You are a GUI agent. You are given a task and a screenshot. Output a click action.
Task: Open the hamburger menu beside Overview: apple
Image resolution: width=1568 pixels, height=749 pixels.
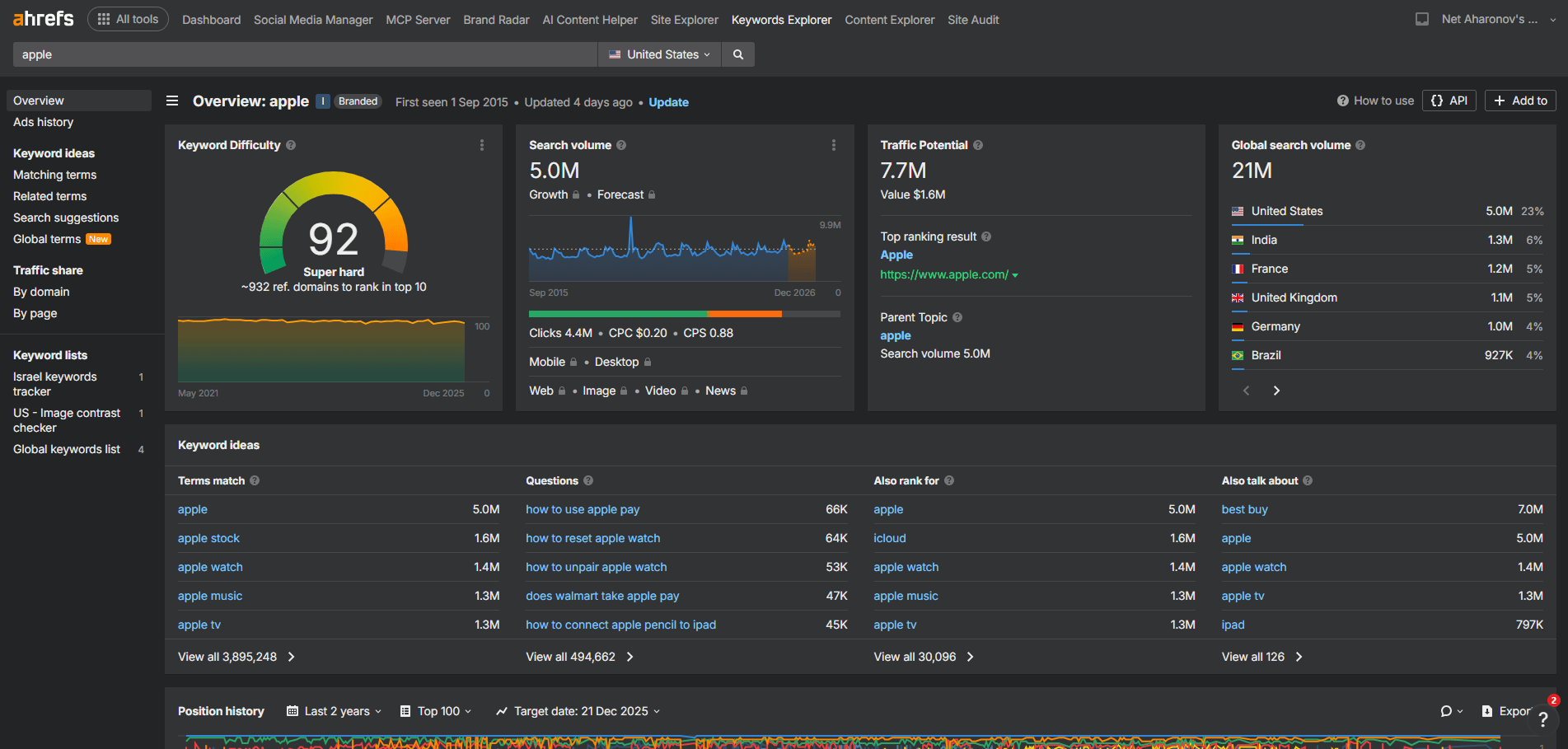click(x=172, y=101)
